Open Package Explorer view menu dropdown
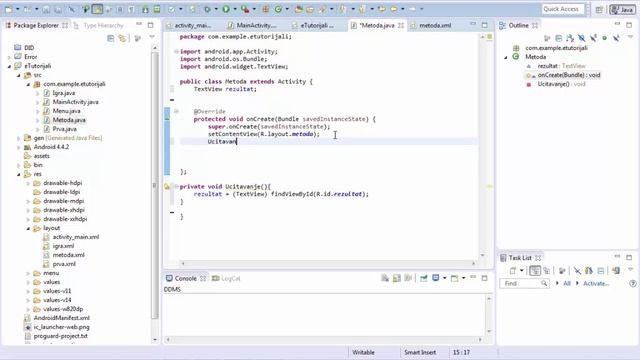The image size is (640, 360). [x=152, y=38]
